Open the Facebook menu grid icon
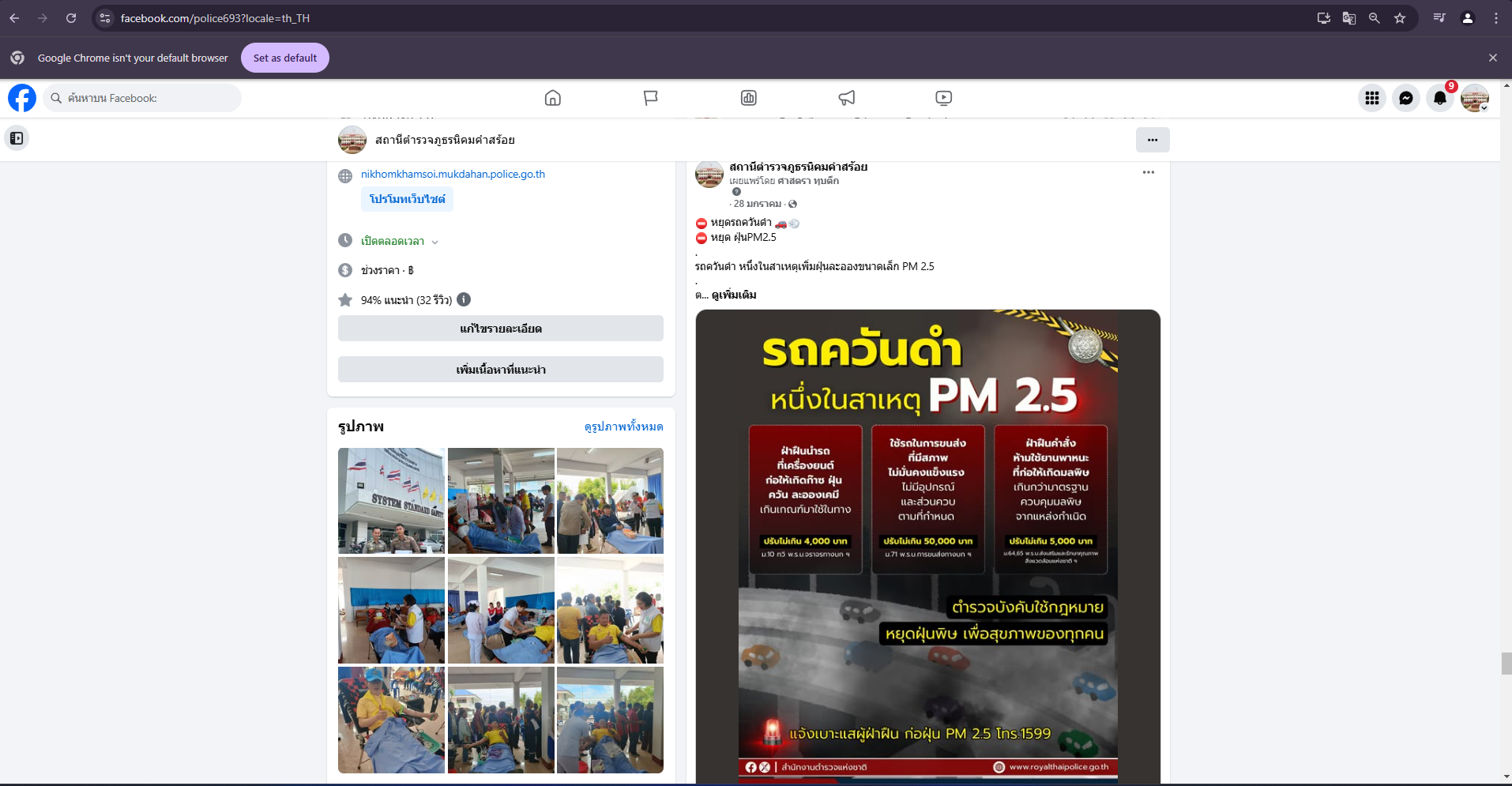Screen dimensions: 1512x786 [1372, 98]
